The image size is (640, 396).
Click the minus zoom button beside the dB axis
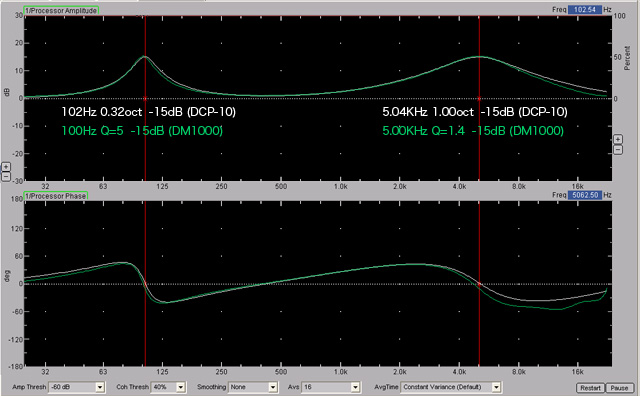6,176
